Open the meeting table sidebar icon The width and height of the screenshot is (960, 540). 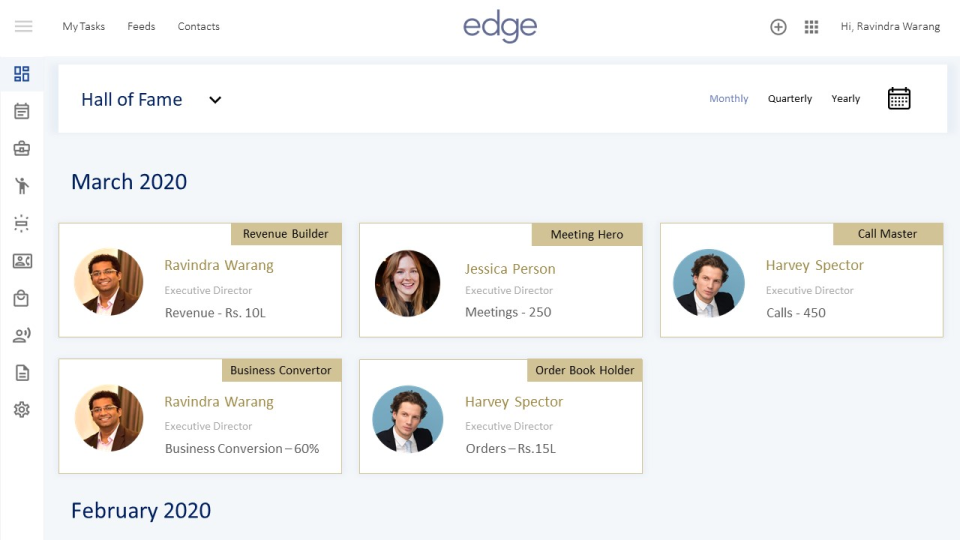[x=21, y=223]
